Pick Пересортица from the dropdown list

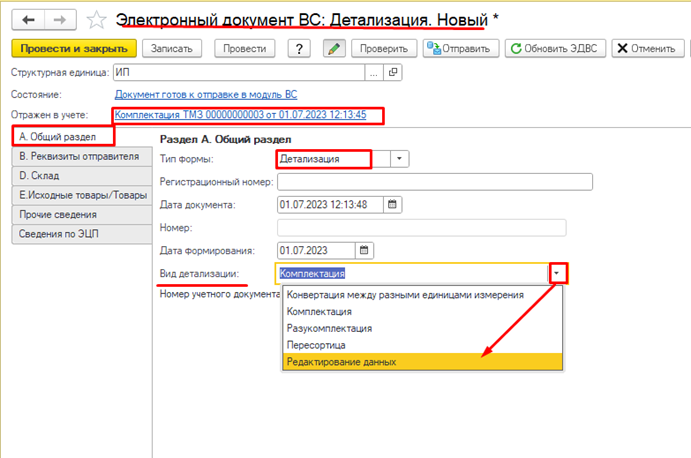316,344
